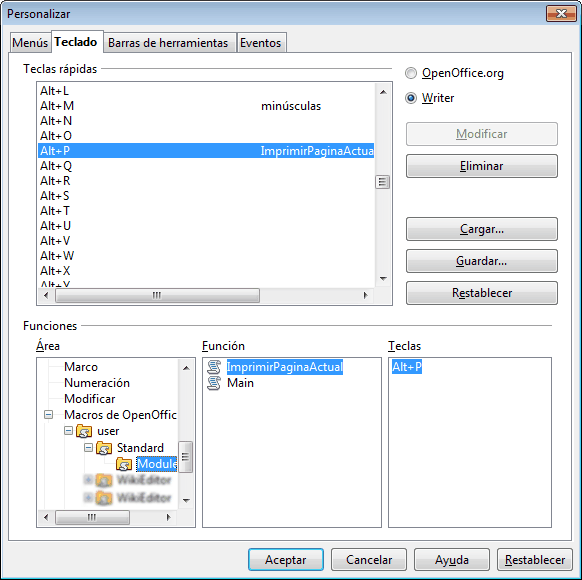Click shortcut list scroll up arrow

[383, 92]
